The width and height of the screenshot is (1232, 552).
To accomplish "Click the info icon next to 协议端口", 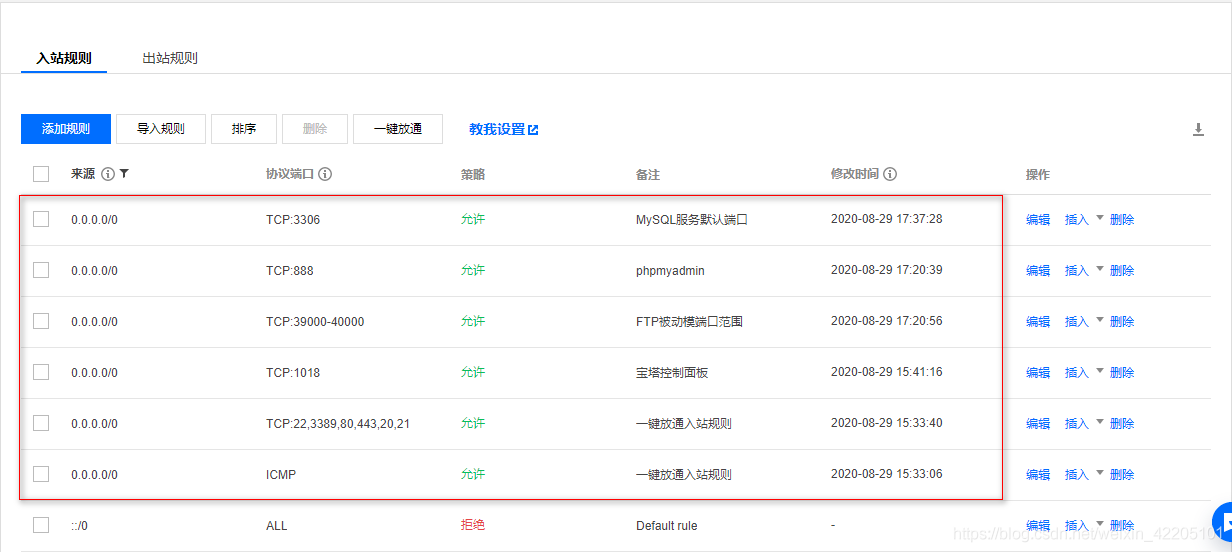I will tap(325, 174).
